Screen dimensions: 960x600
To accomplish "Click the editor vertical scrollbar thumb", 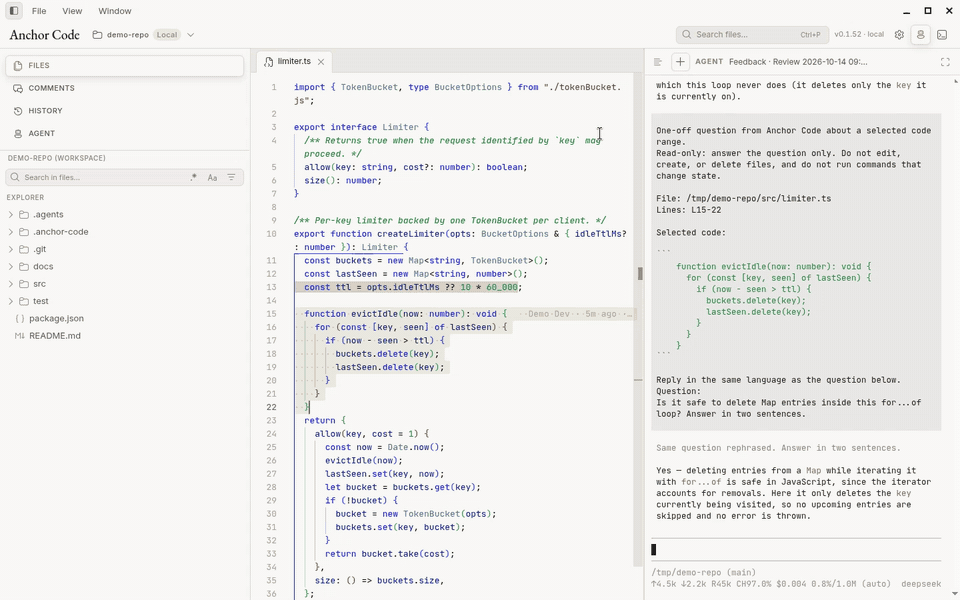I will [640, 274].
